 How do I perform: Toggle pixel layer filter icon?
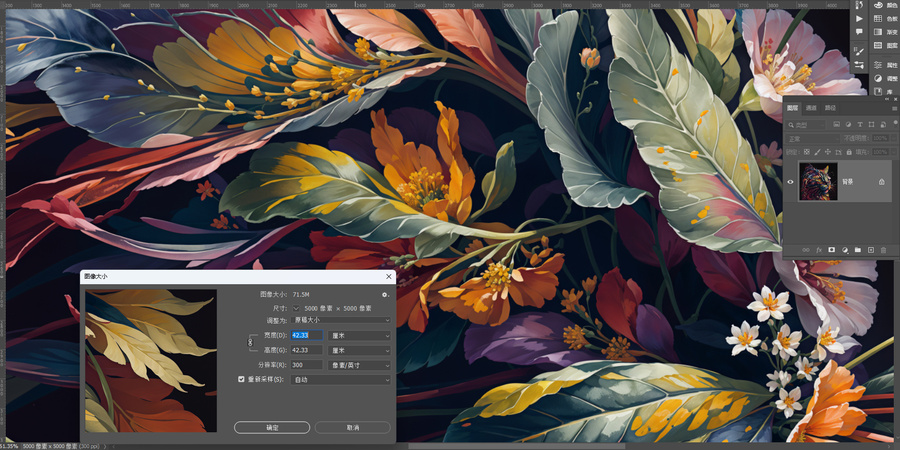pyautogui.click(x=836, y=124)
